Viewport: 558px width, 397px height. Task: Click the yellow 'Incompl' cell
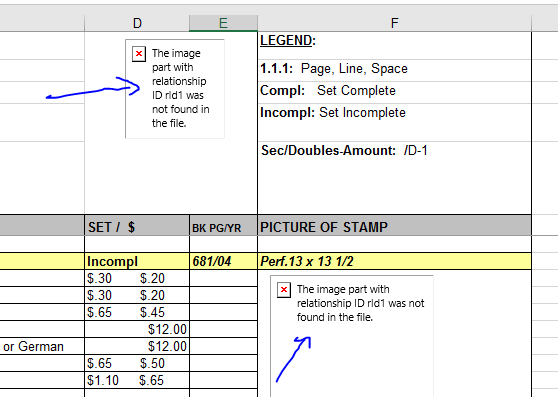click(137, 261)
